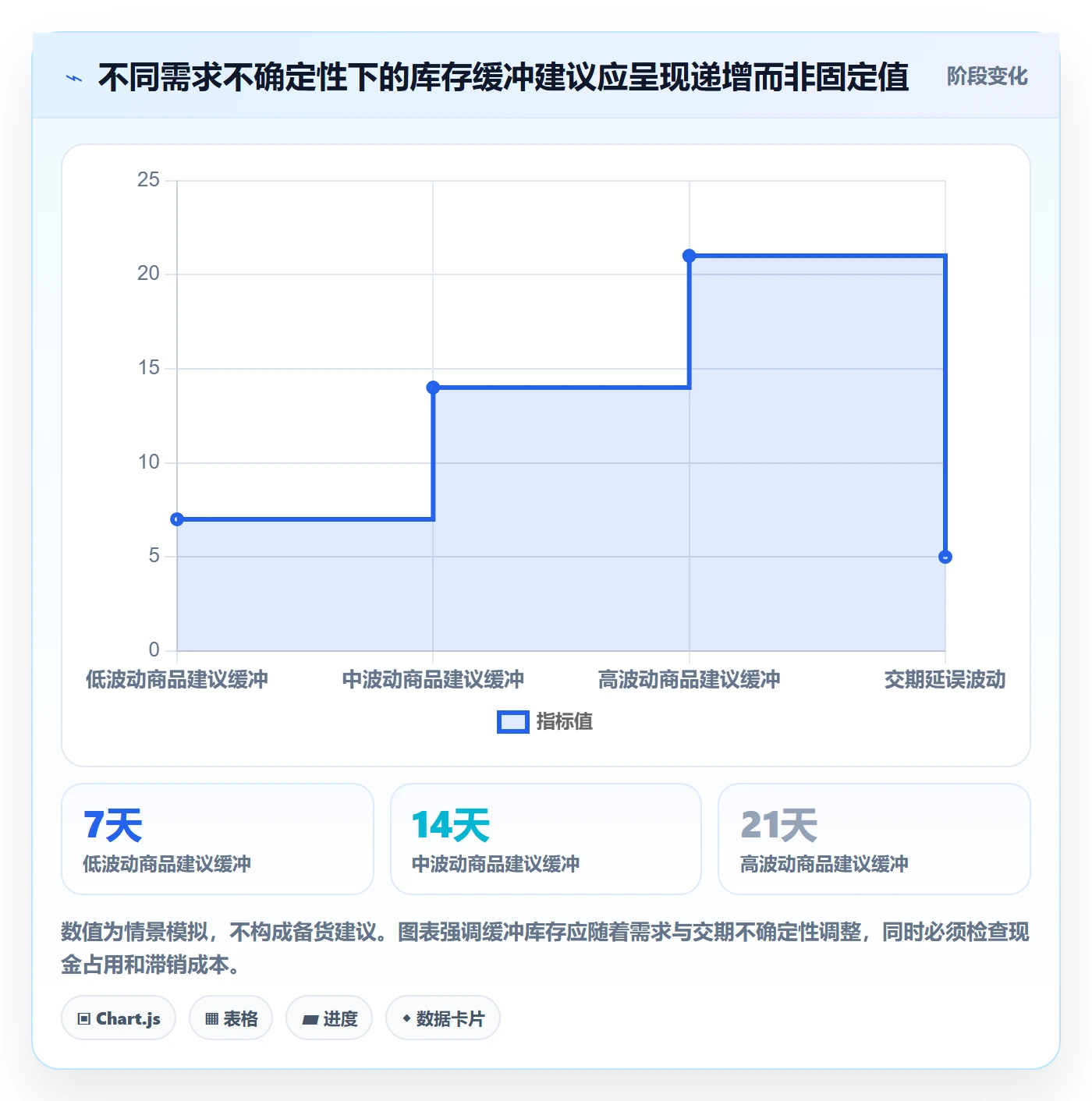Click x-axis label 中波动商品建议缓冲
Screen dimensions: 1092x1101
click(433, 680)
